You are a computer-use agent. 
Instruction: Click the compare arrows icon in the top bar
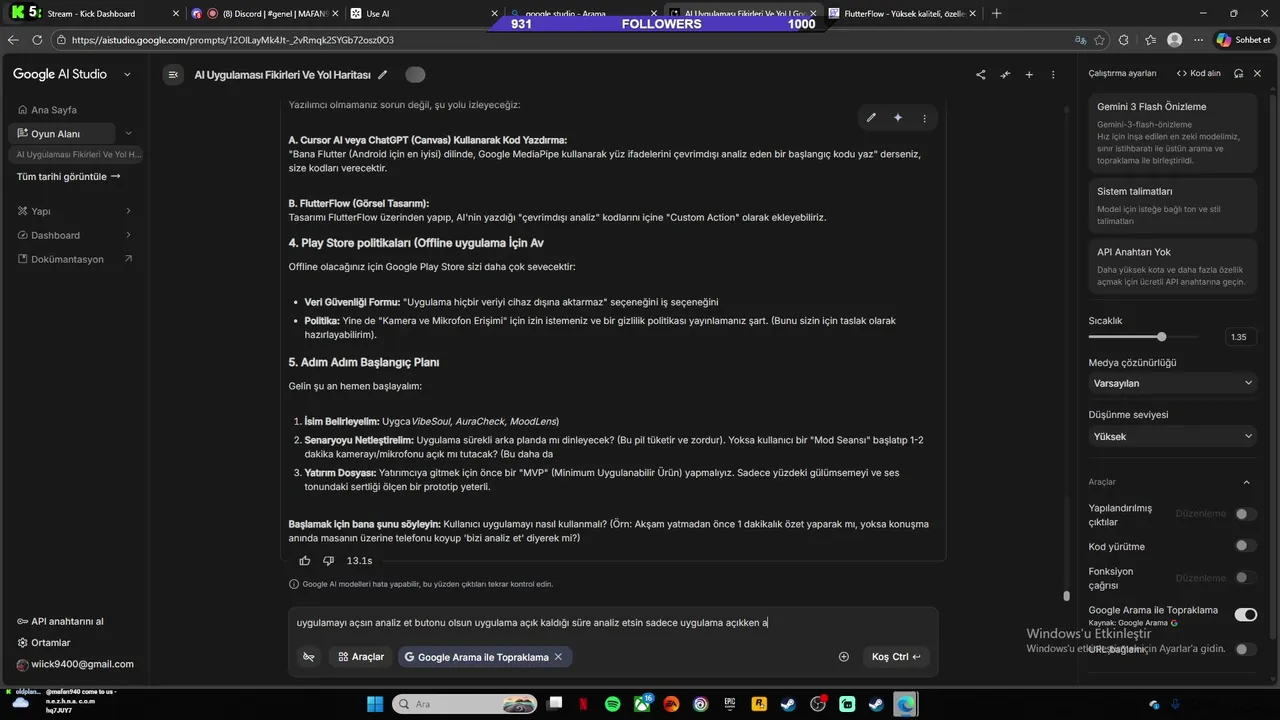coord(1005,74)
